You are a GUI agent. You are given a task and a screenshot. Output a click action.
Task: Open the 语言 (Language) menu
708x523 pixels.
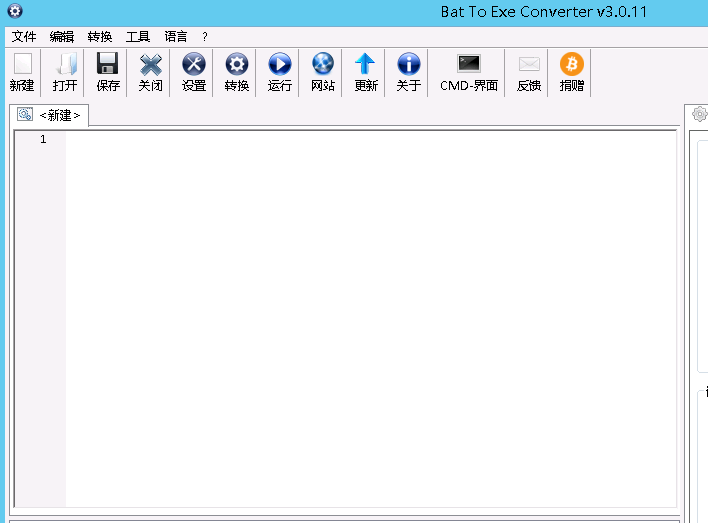pos(176,37)
